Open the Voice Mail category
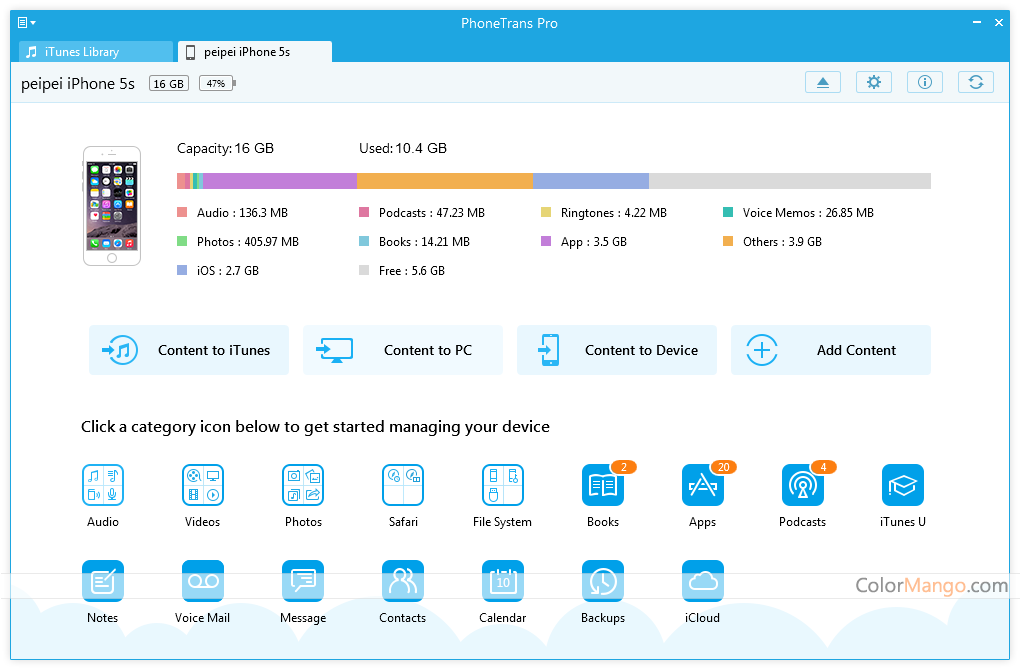Viewport: 1020px width, 670px height. [x=203, y=581]
